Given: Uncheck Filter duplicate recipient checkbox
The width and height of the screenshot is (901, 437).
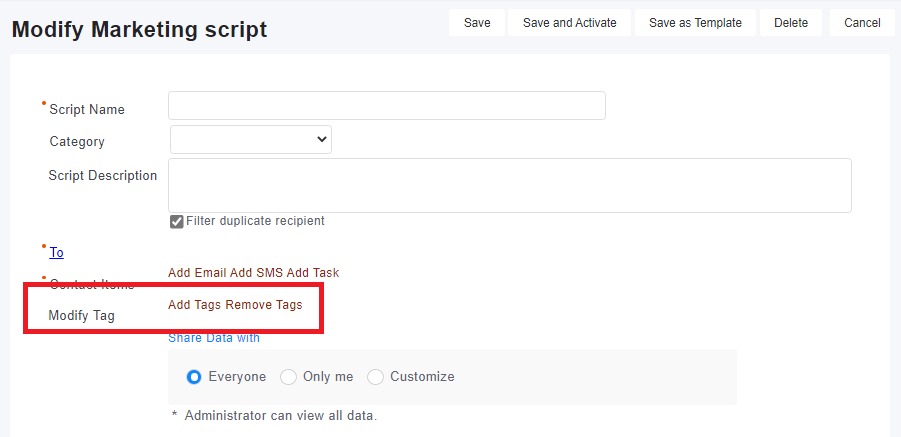Looking at the screenshot, I should pyautogui.click(x=177, y=222).
